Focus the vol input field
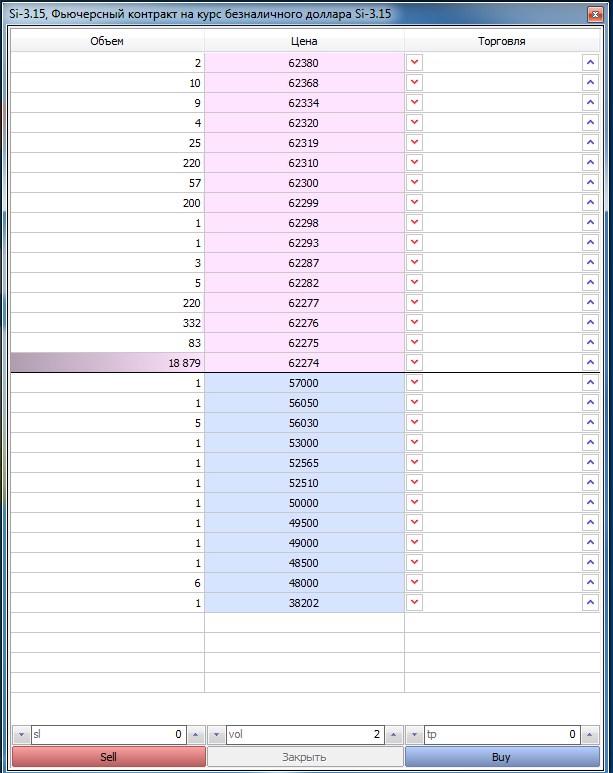 (305, 735)
